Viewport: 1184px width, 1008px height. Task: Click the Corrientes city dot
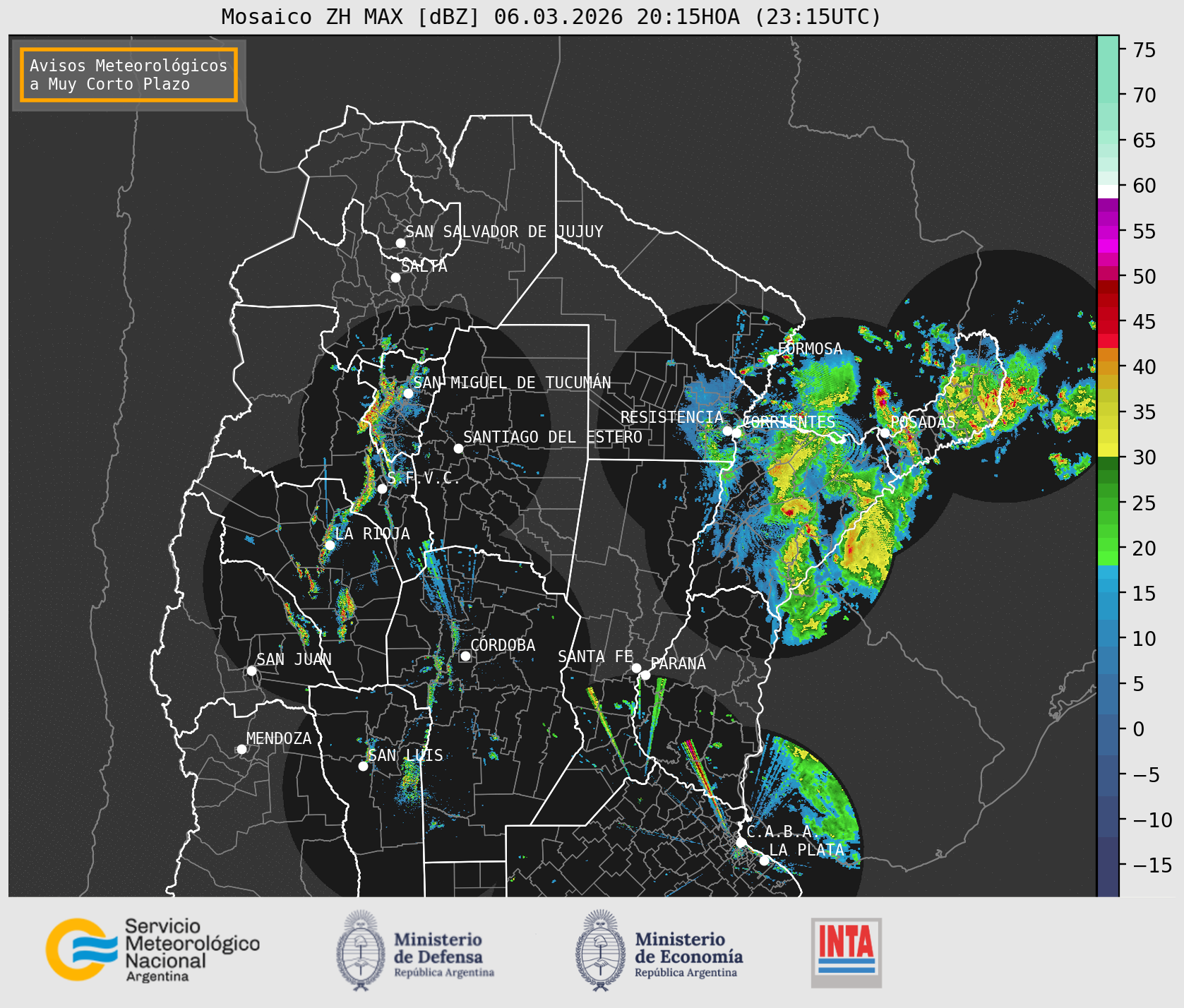pyautogui.click(x=736, y=433)
